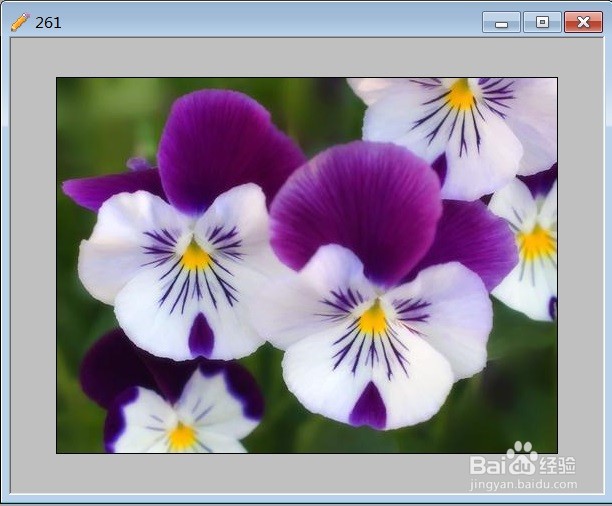Maximize the 261 window

542,22
